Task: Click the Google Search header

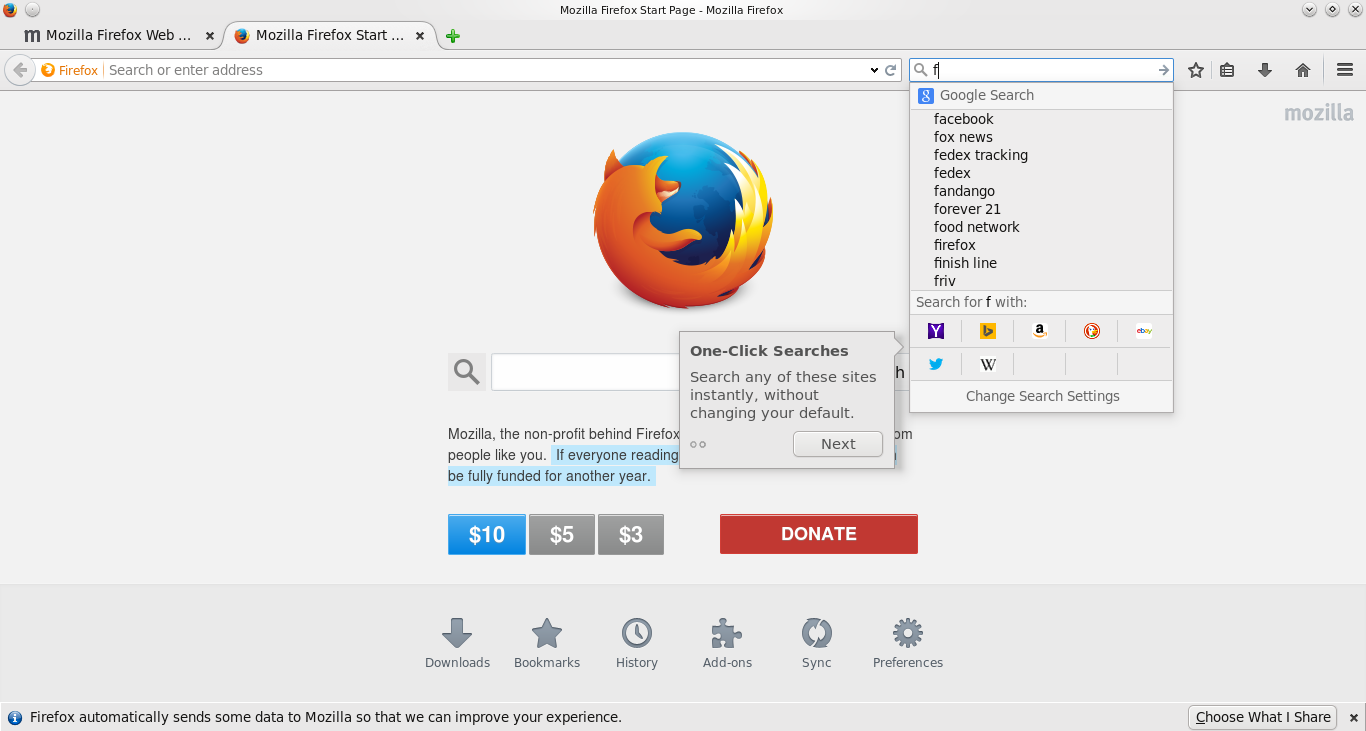Action: point(1041,95)
